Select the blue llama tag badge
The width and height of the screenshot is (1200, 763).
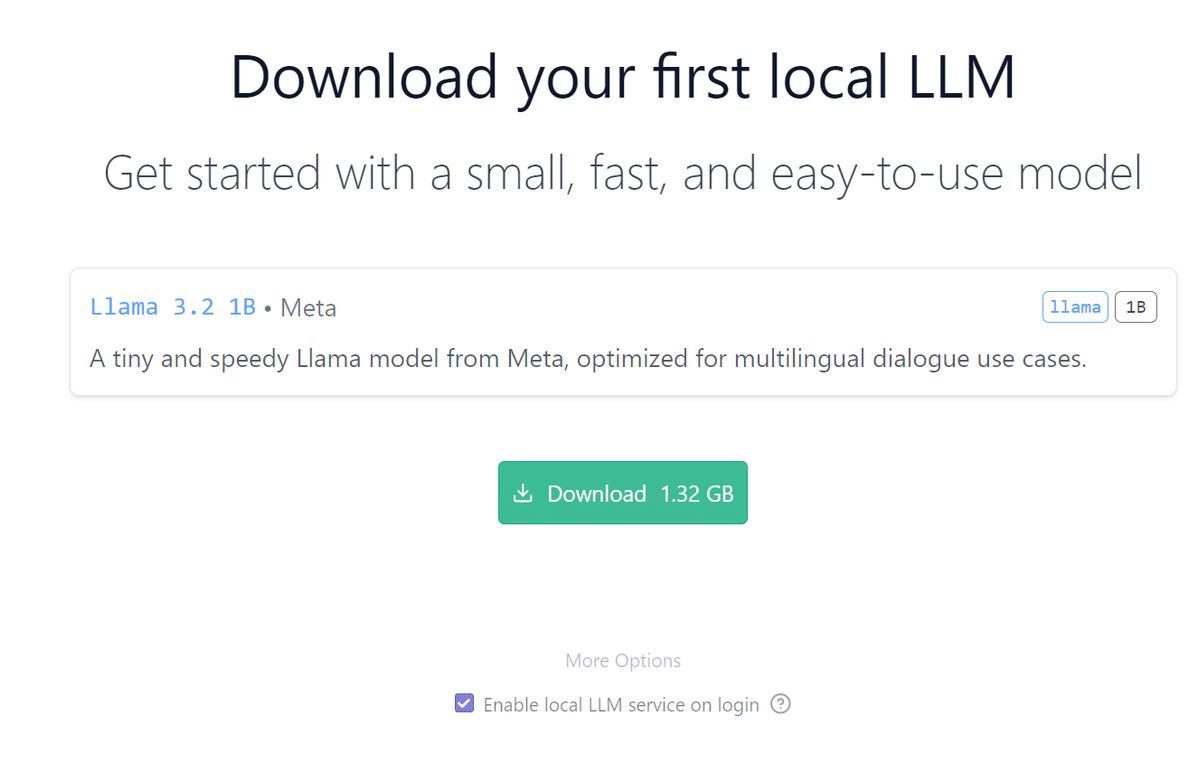1075,308
